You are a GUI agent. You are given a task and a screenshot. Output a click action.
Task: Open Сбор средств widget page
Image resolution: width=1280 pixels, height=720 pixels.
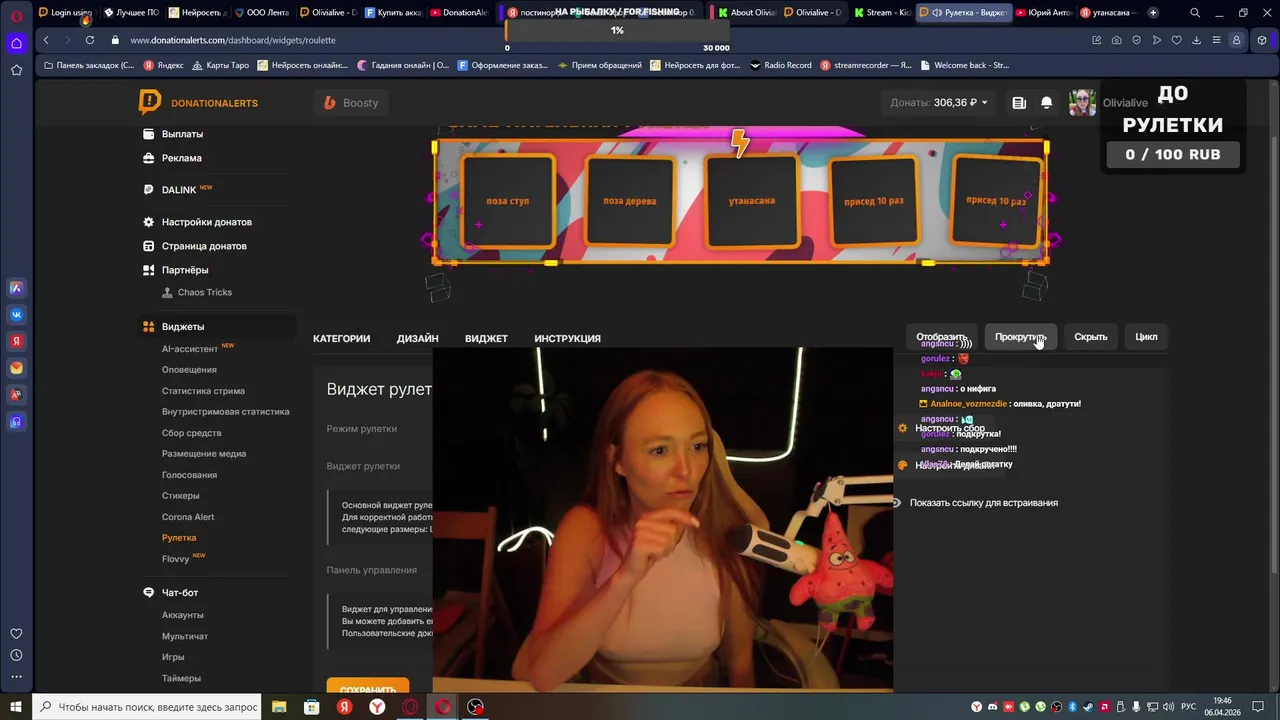click(191, 433)
